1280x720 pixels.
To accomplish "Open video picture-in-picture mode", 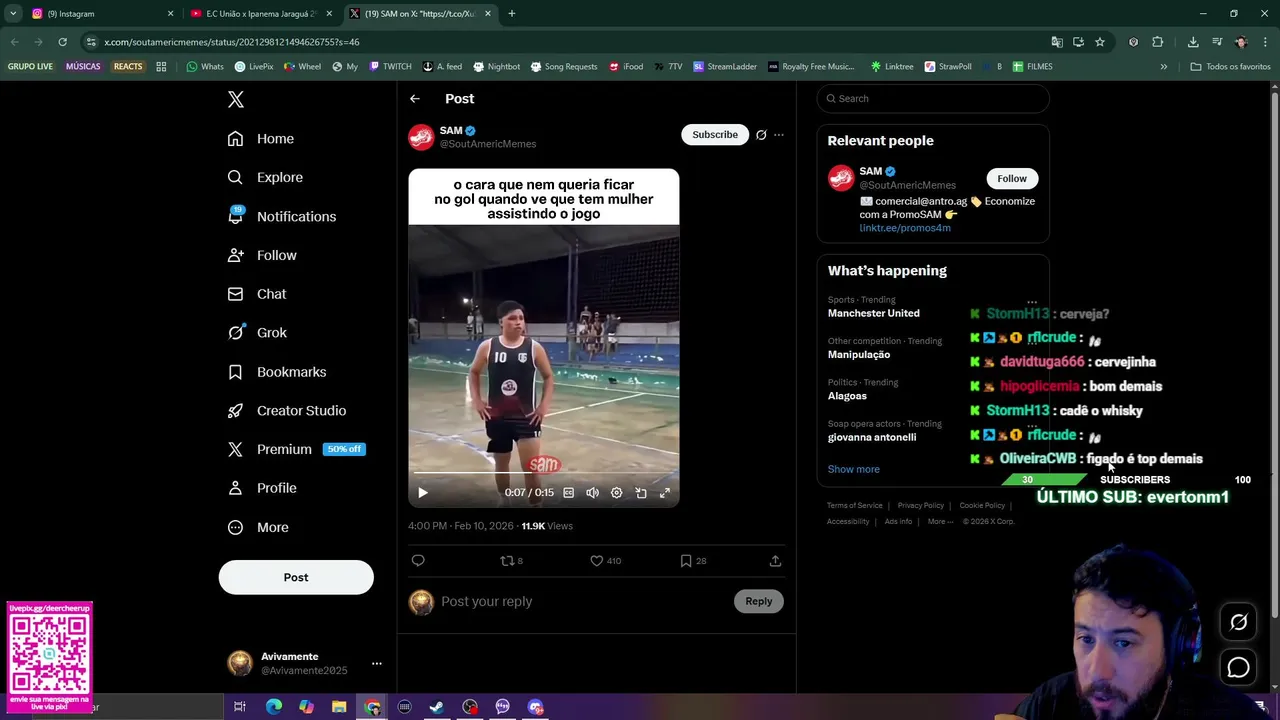I will (x=641, y=492).
